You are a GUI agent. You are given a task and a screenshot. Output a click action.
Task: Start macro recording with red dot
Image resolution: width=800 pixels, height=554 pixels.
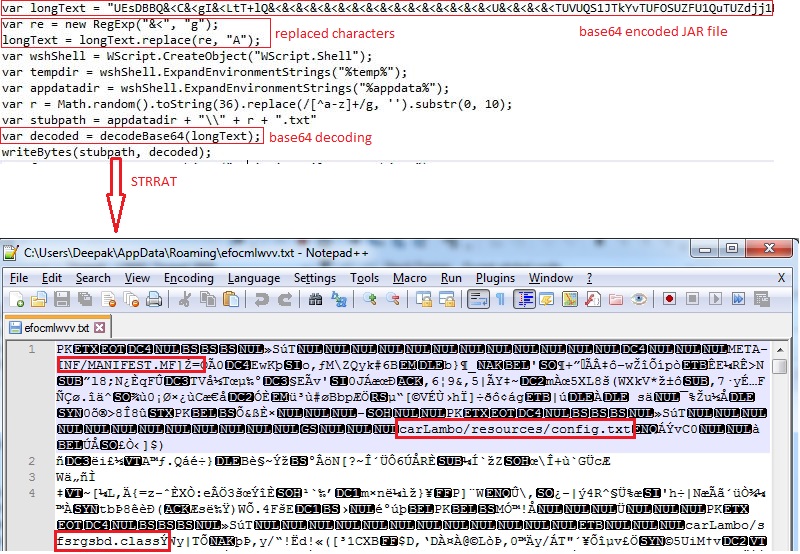[x=669, y=299]
